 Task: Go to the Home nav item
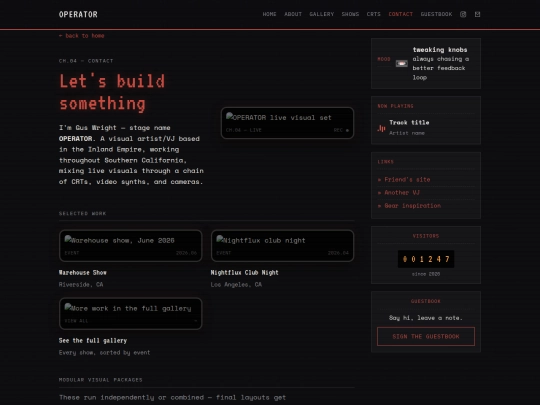[x=269, y=14]
